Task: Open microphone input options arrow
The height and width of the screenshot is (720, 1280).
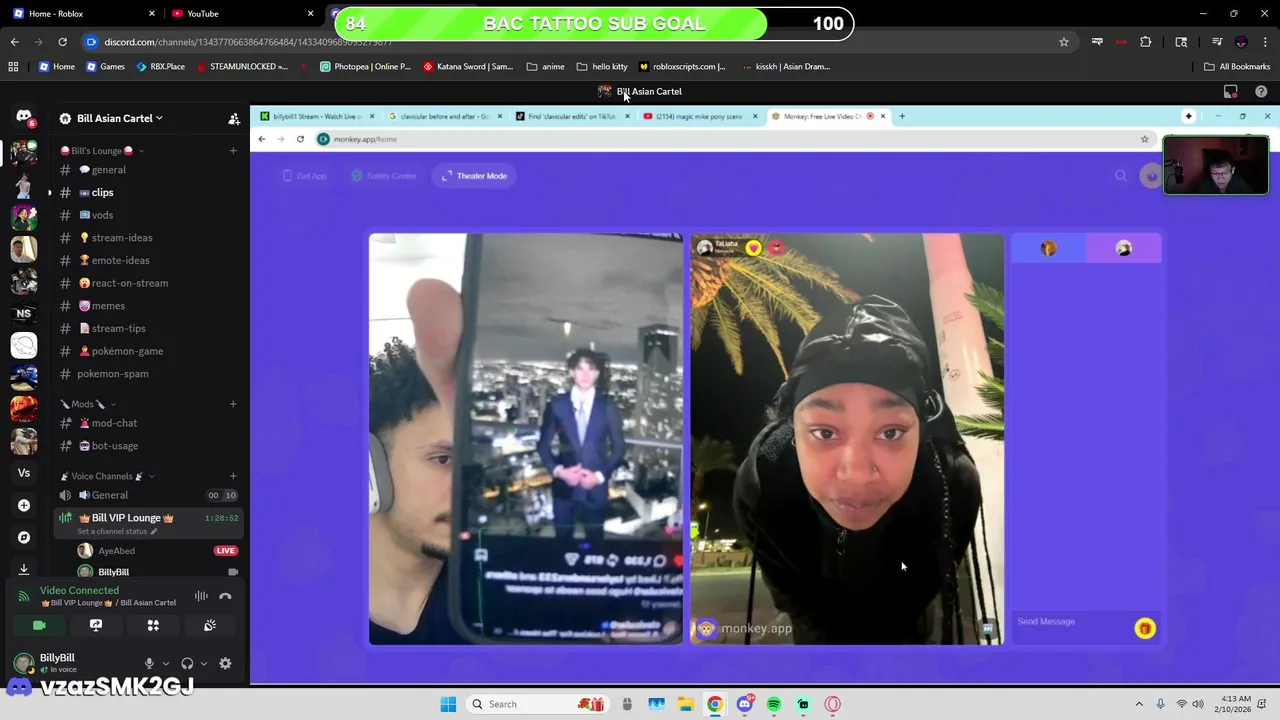Action: pyautogui.click(x=166, y=663)
